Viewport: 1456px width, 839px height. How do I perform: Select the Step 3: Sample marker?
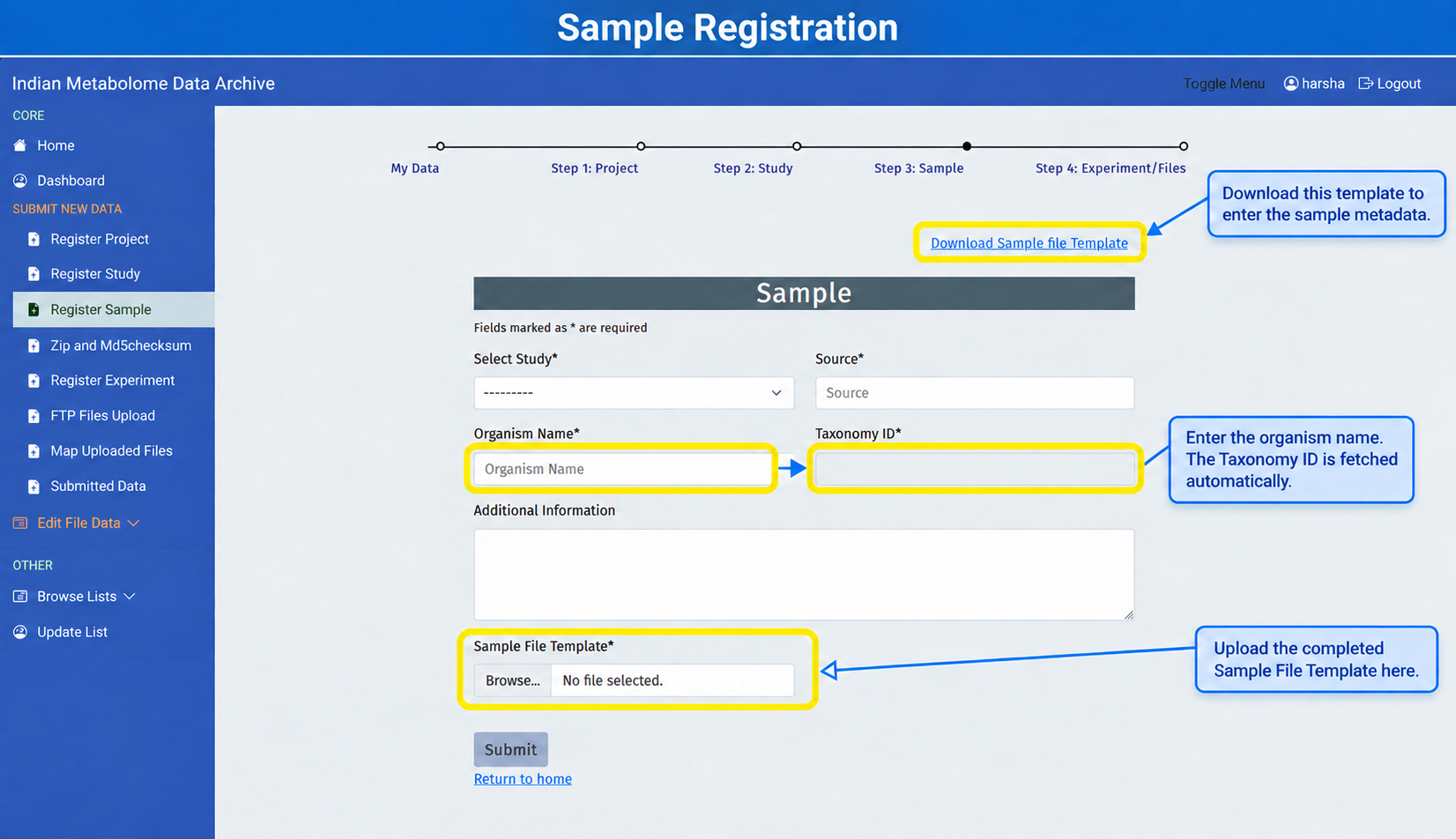pos(967,146)
